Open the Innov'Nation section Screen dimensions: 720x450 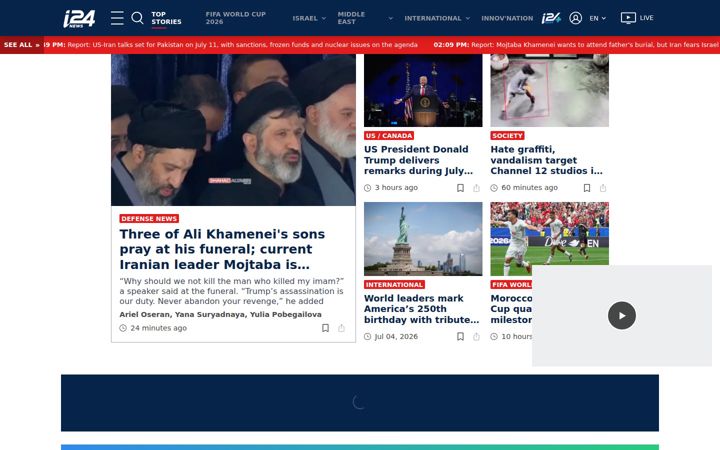point(507,18)
